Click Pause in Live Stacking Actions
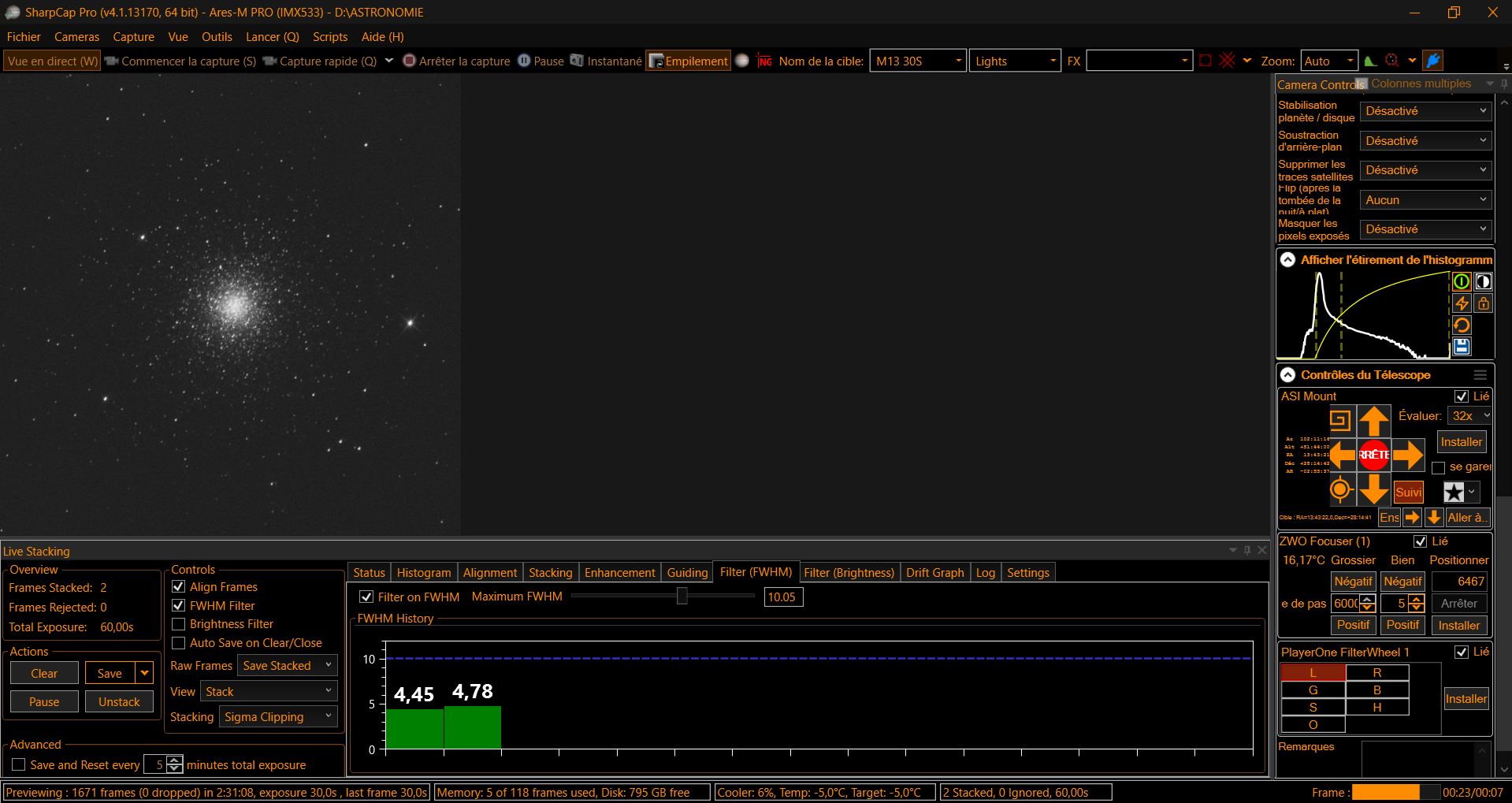 44,701
